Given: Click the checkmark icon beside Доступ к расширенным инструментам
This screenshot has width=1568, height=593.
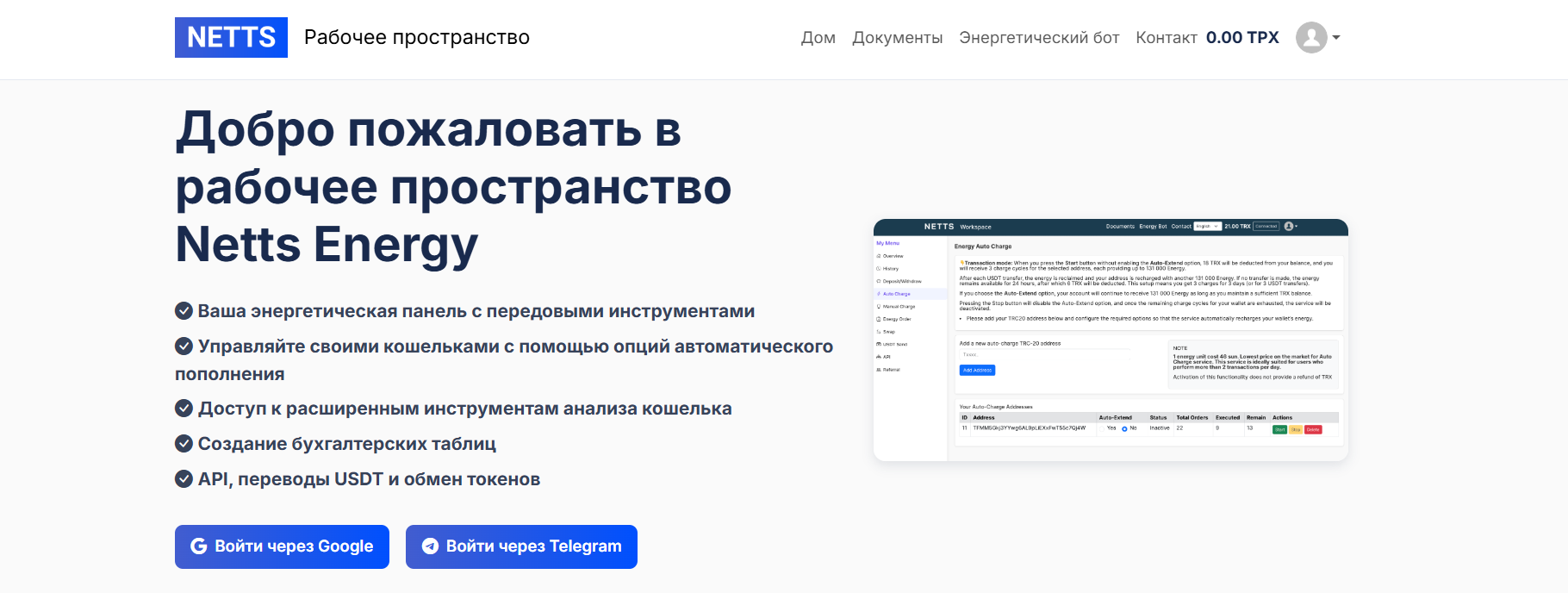Looking at the screenshot, I should click(x=184, y=409).
